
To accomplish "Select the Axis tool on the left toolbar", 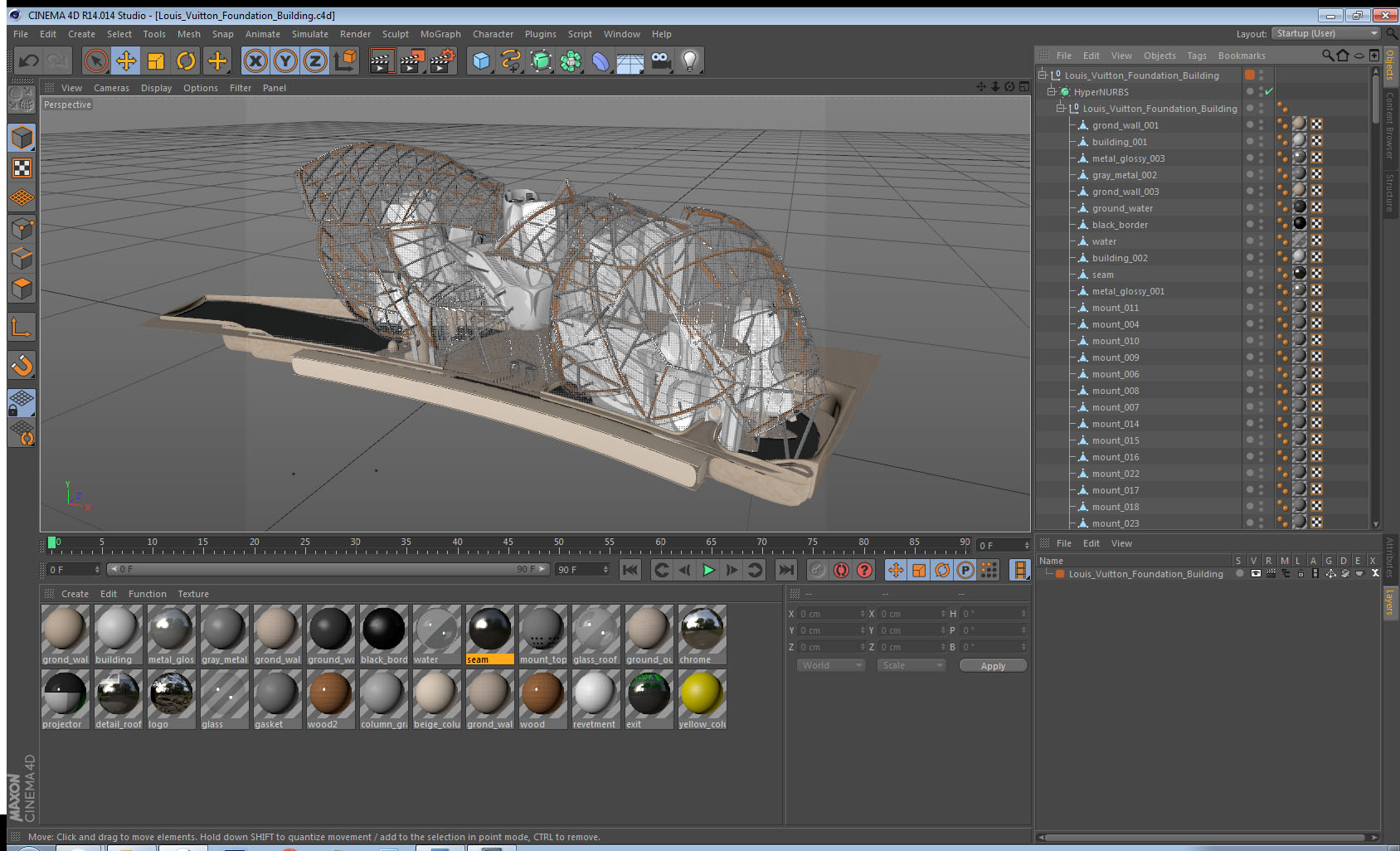I will coord(22,328).
